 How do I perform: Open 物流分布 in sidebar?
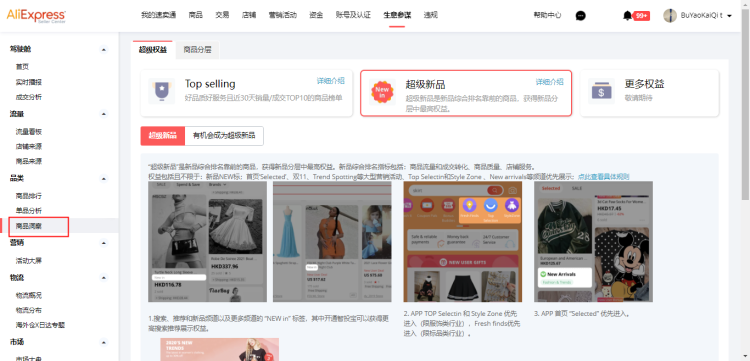(29, 310)
